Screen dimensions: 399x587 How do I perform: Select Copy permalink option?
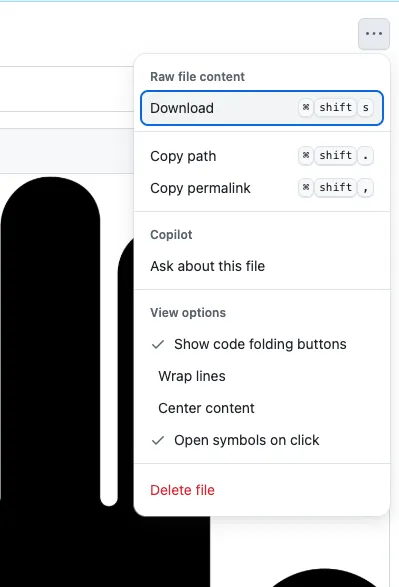(262, 188)
